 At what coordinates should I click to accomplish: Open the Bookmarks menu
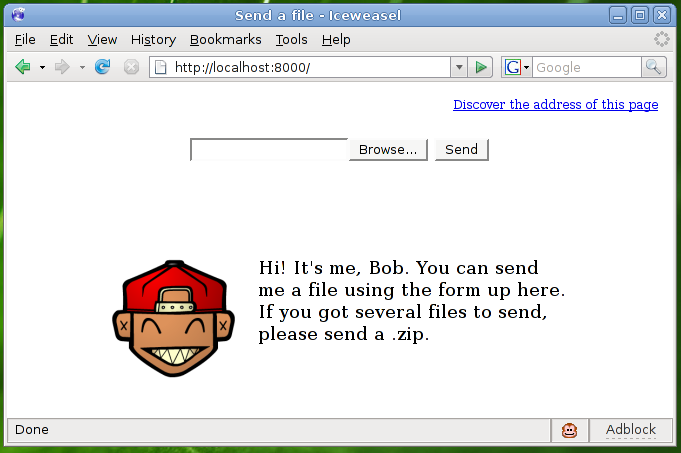tap(225, 40)
